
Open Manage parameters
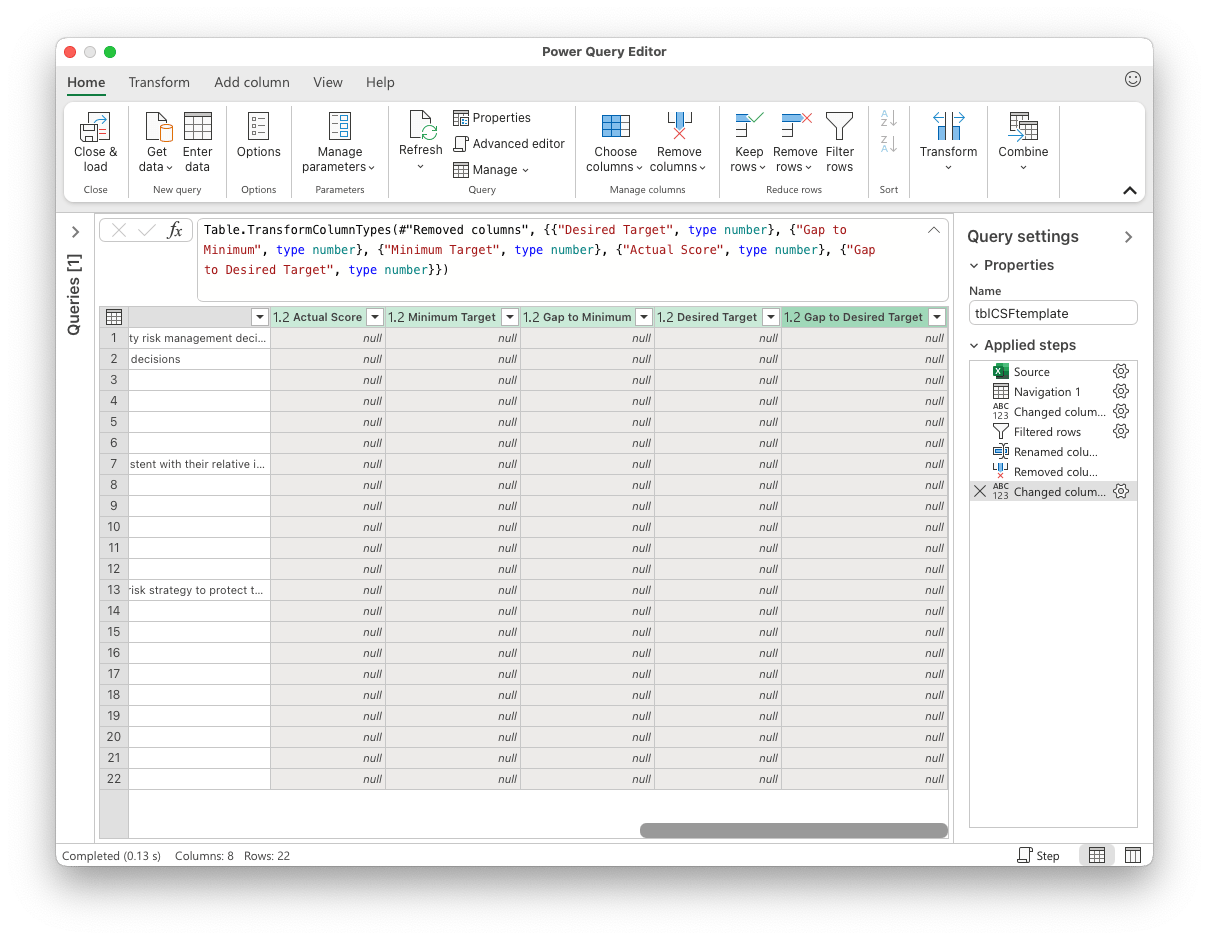[339, 141]
